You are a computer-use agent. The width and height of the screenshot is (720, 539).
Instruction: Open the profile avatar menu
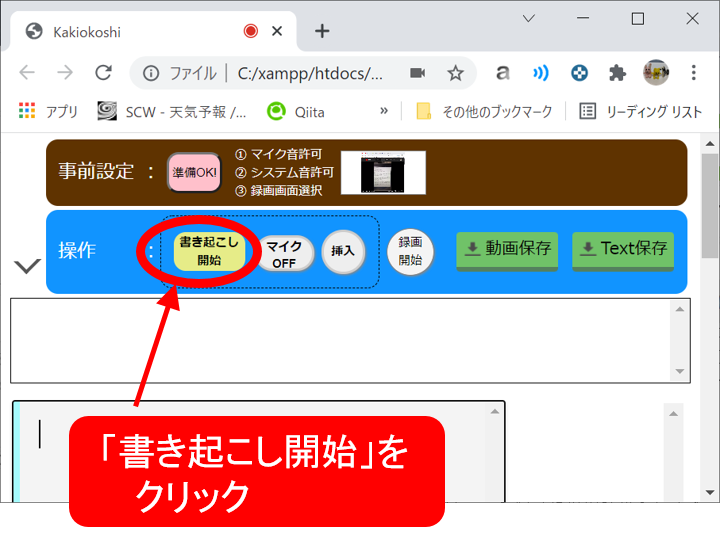(x=656, y=73)
